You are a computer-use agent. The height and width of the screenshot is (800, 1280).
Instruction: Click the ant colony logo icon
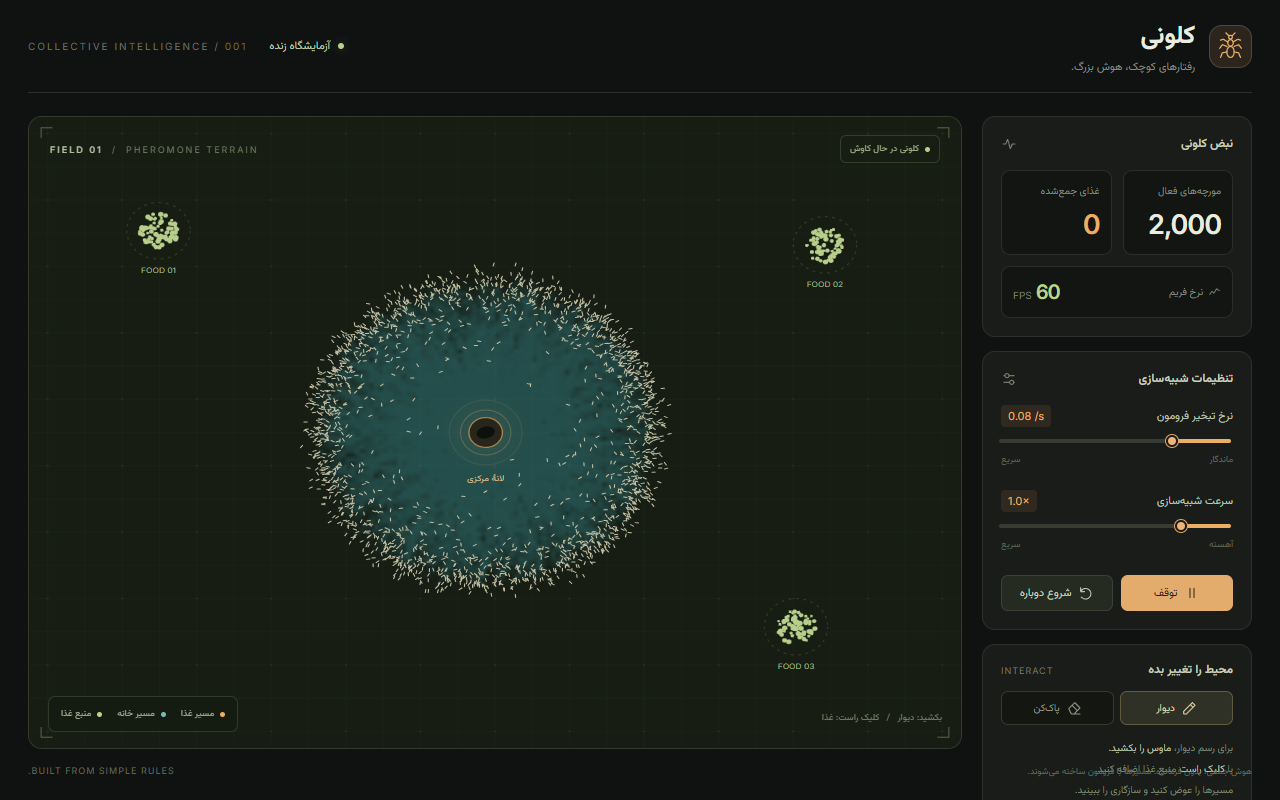[1230, 47]
